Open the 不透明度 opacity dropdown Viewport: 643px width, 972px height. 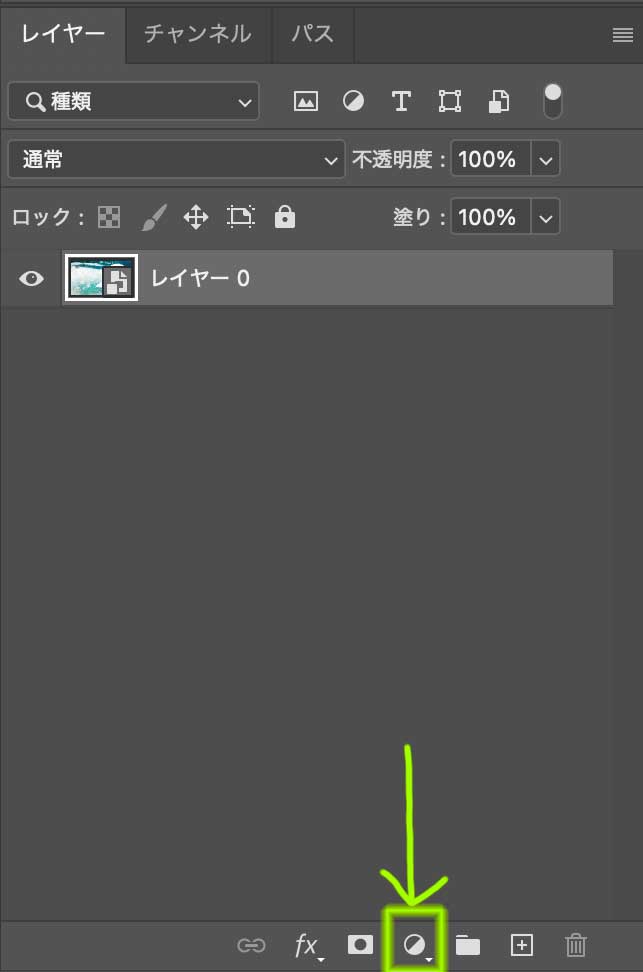click(x=545, y=158)
